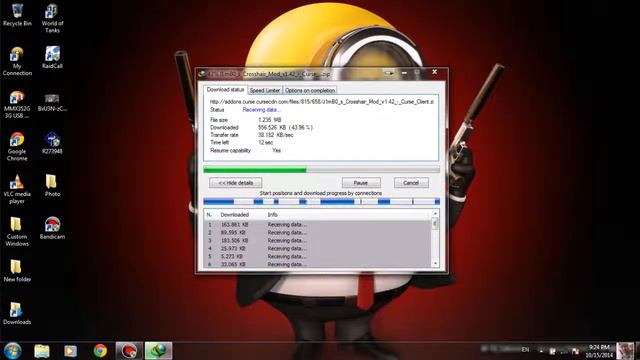Viewport: 640px width, 360px height.
Task: Click the N. column header
Action: [209, 215]
